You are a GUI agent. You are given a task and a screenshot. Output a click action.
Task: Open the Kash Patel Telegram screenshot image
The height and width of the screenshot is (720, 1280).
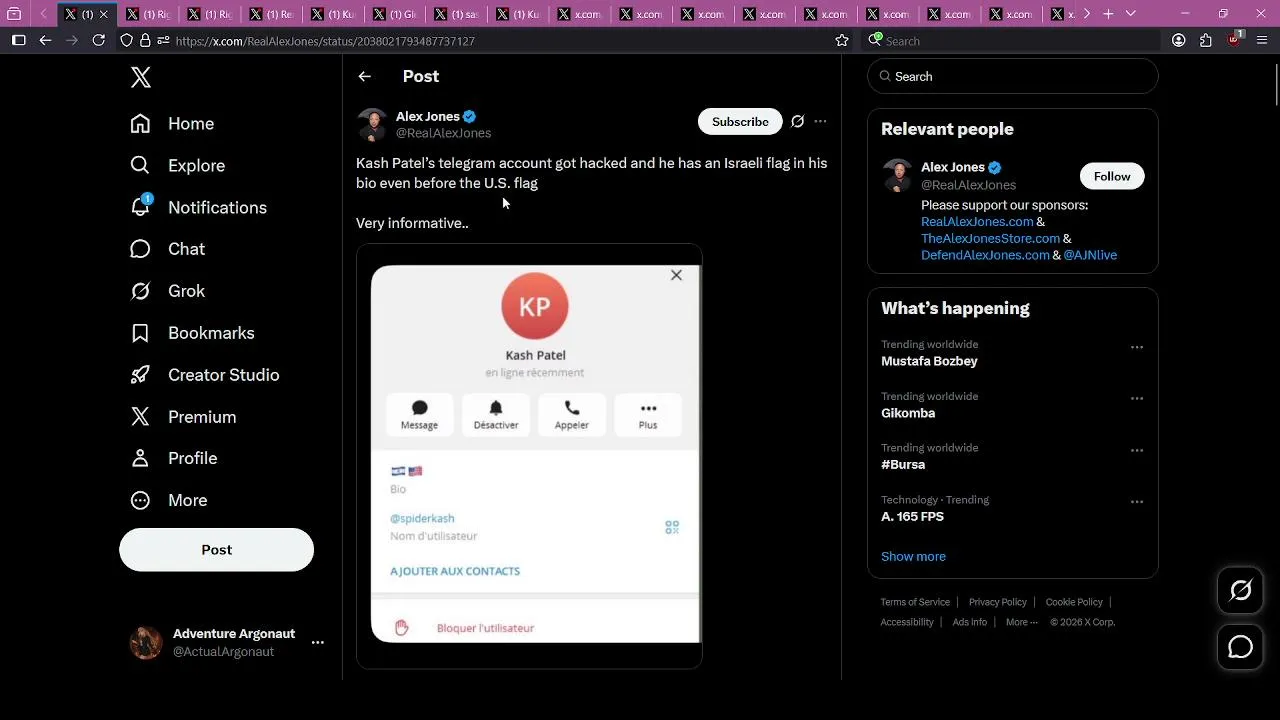(x=529, y=455)
